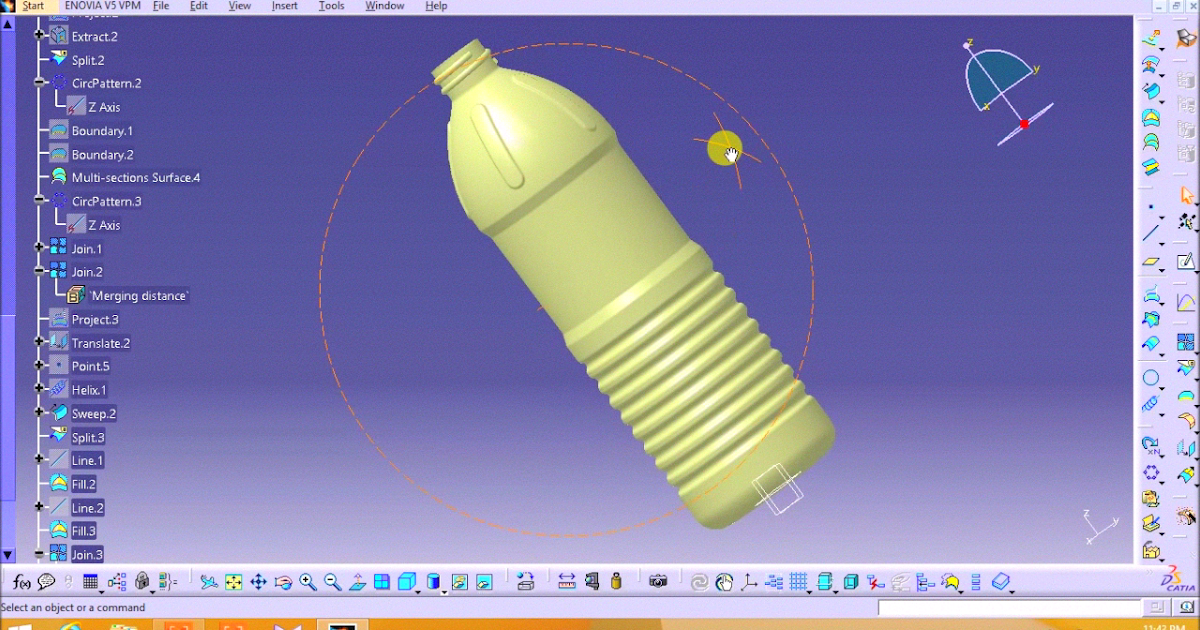
Task: Open the Formula f(x) editor
Action: tap(20, 580)
